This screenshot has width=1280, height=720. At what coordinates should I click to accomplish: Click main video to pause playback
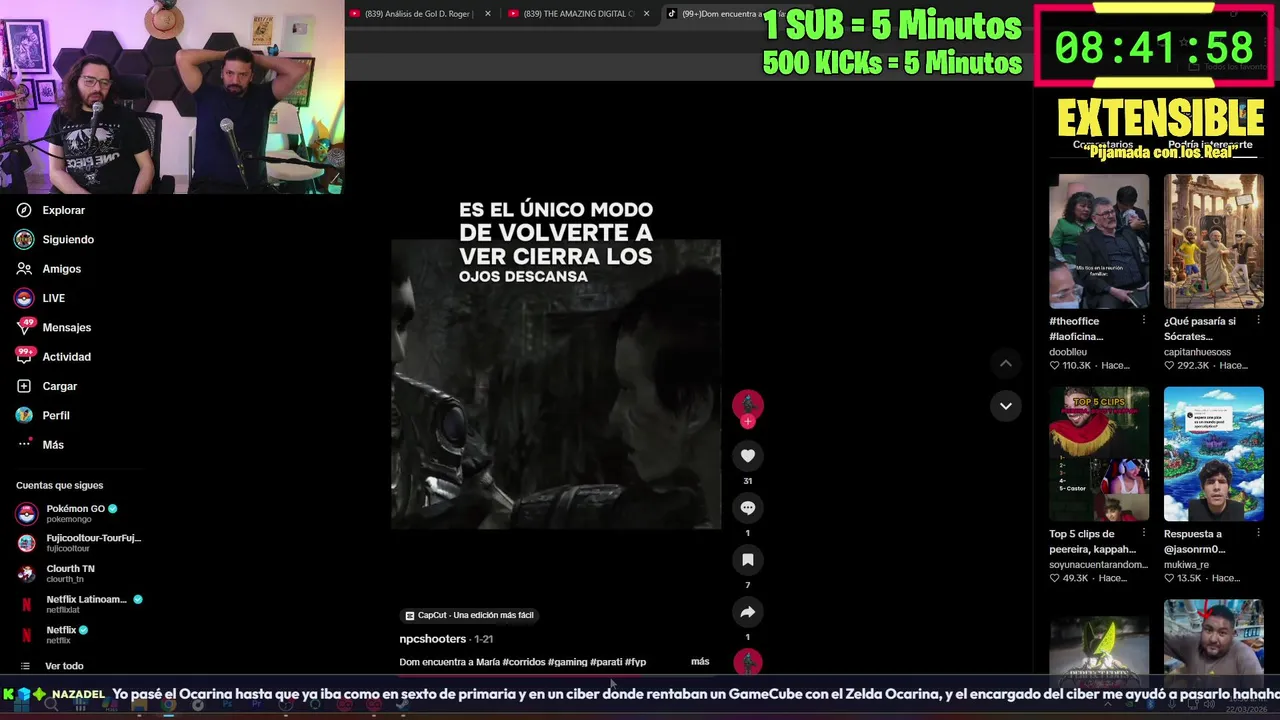click(x=556, y=384)
